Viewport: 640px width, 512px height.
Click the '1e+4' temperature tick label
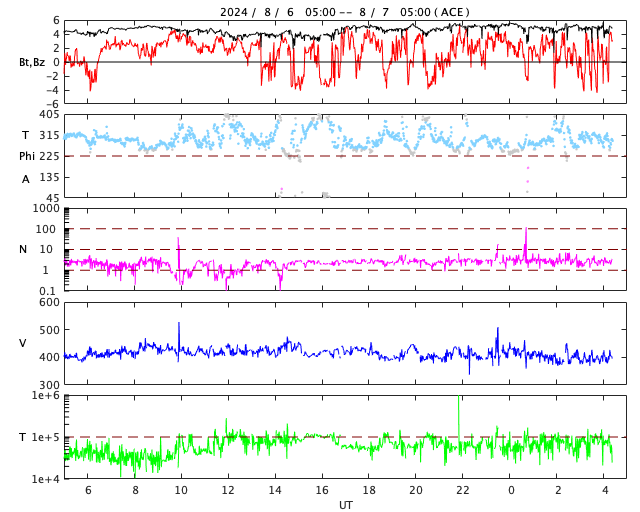(x=46, y=479)
